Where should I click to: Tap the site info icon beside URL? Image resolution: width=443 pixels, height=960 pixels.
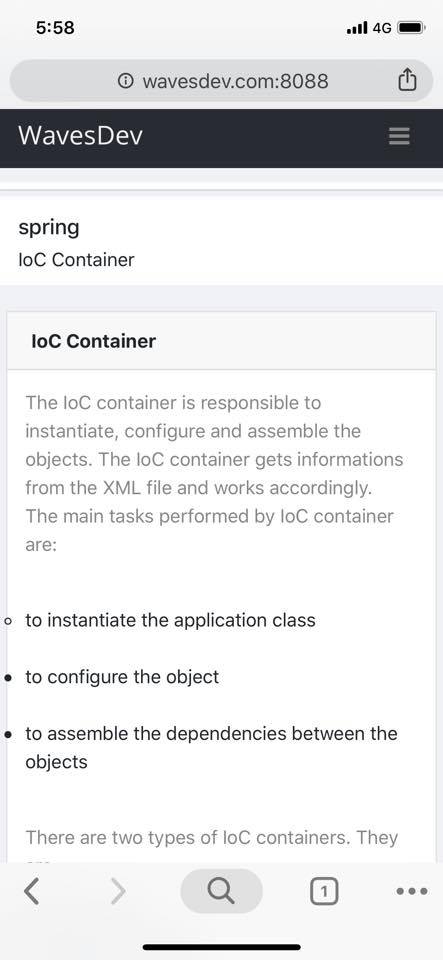[125, 81]
